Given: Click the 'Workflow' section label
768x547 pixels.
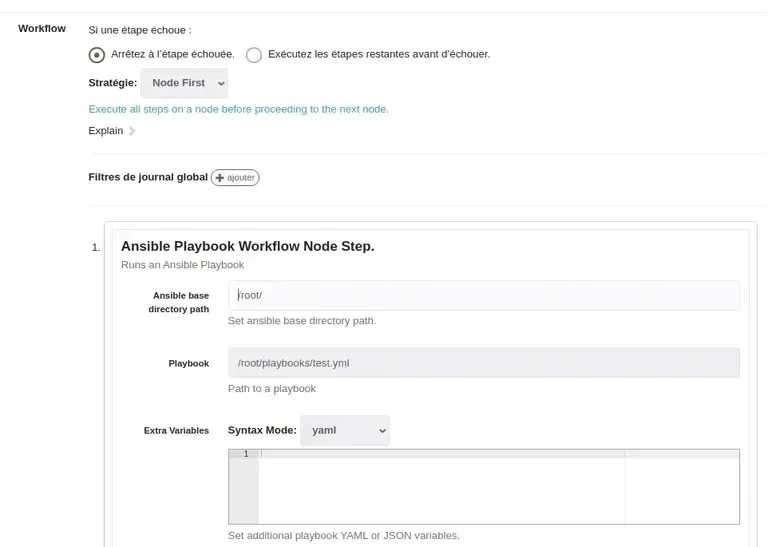Looking at the screenshot, I should click(x=42, y=28).
